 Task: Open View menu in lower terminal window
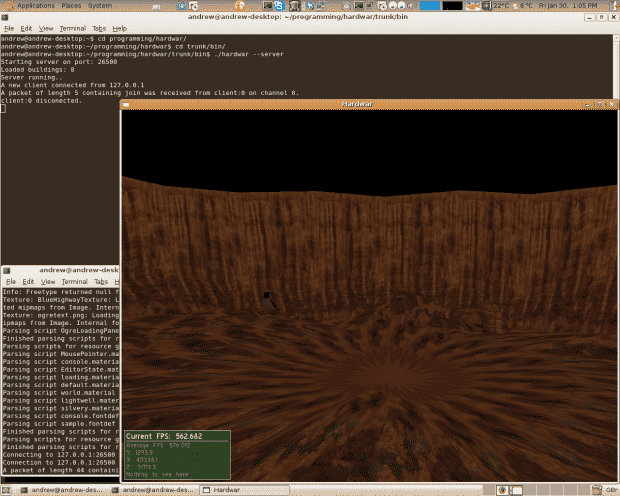(47, 281)
